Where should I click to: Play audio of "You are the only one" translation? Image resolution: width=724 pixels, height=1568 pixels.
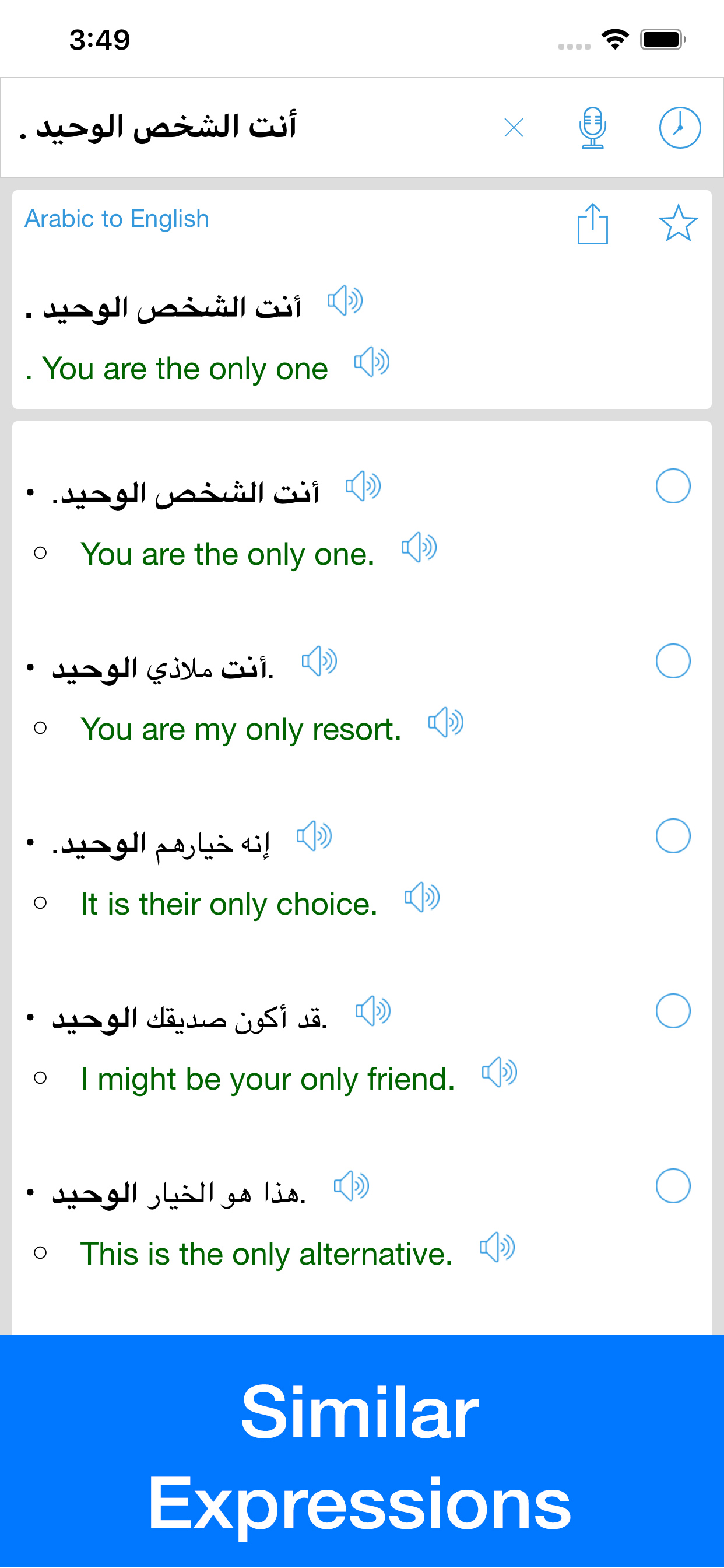372,362
